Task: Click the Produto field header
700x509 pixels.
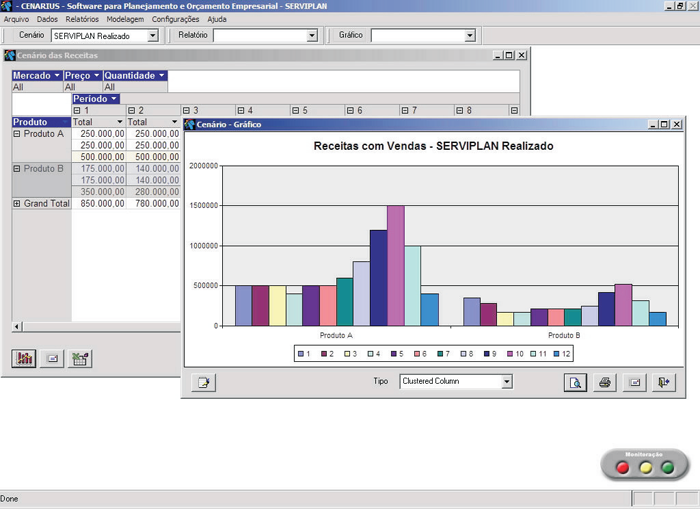Action: pos(42,122)
